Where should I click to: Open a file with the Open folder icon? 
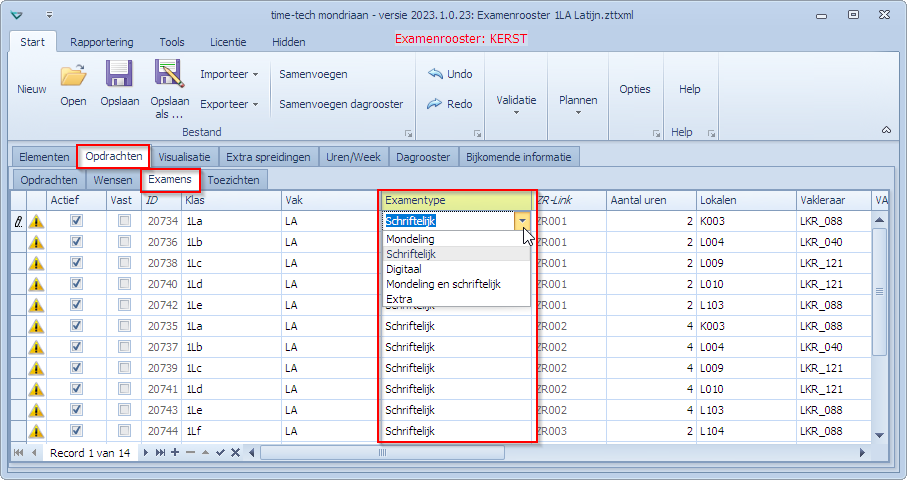(73, 76)
